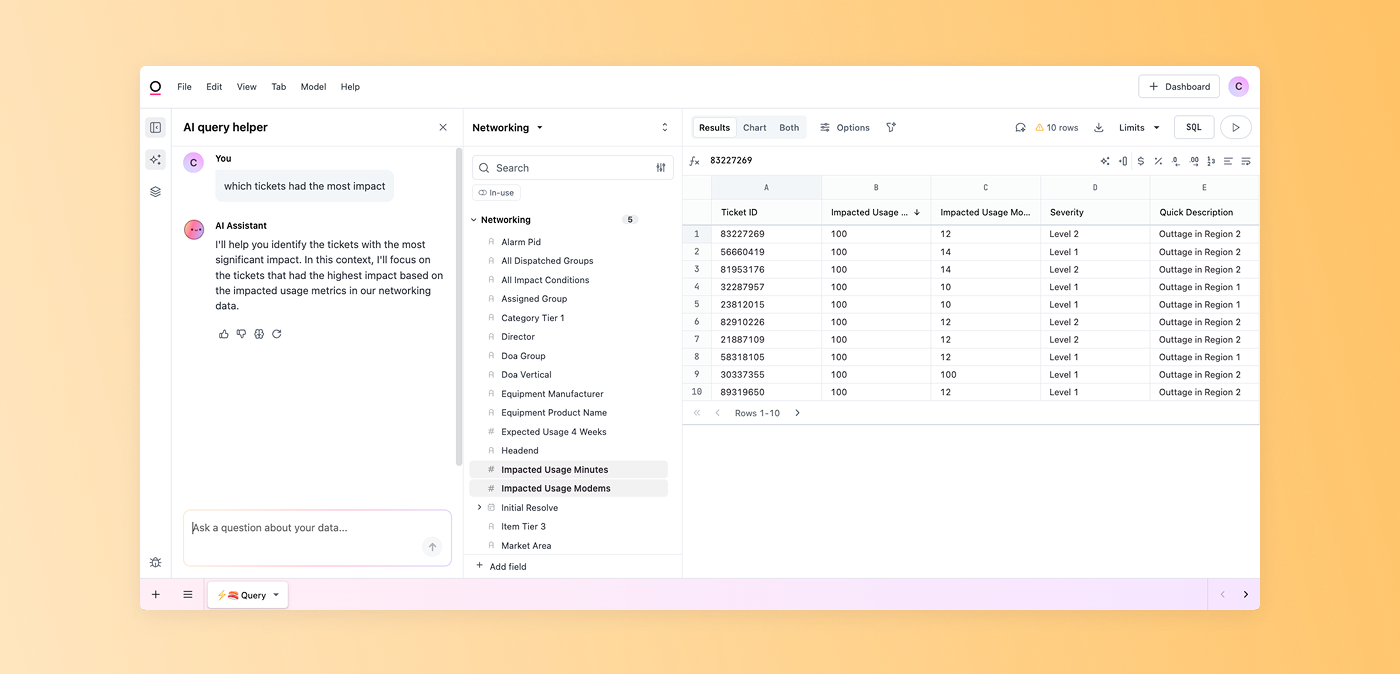Apply percentage formatting to results

(x=1158, y=161)
